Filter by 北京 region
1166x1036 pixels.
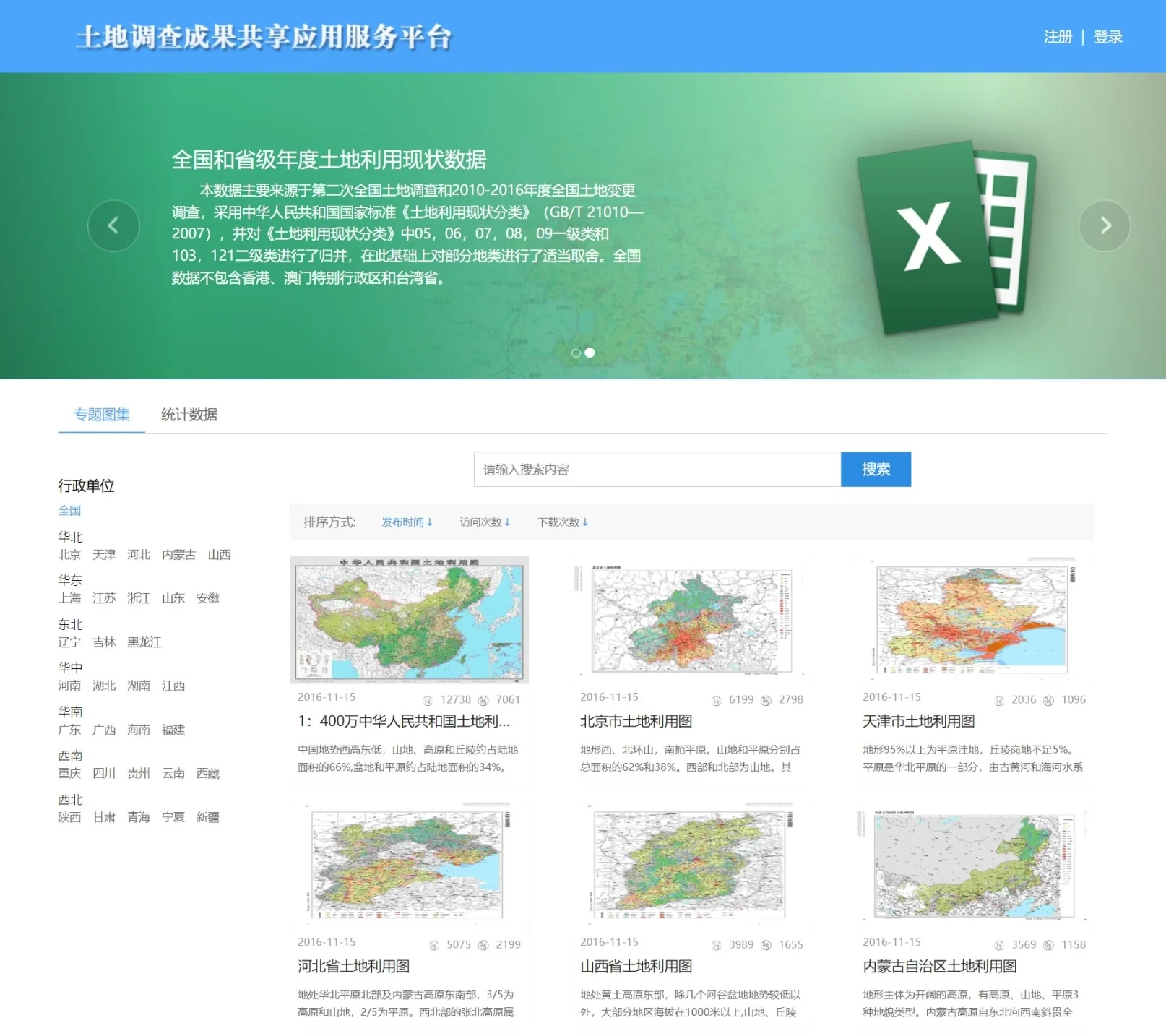69,555
